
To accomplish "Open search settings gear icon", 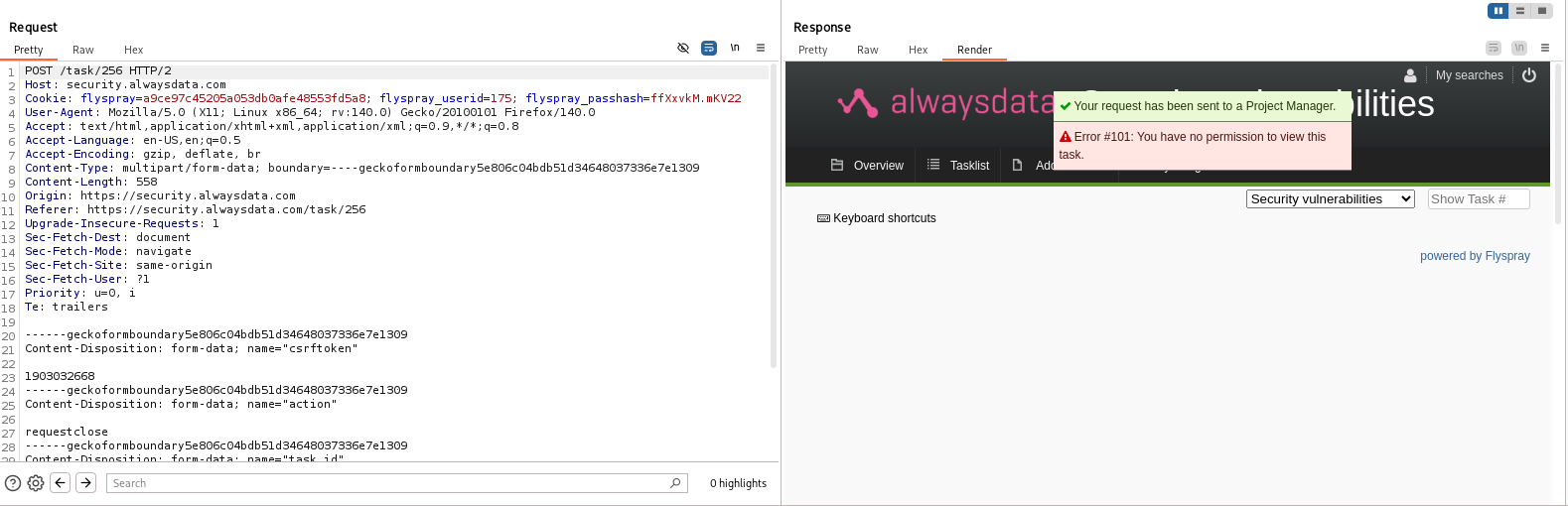I will coord(36,483).
